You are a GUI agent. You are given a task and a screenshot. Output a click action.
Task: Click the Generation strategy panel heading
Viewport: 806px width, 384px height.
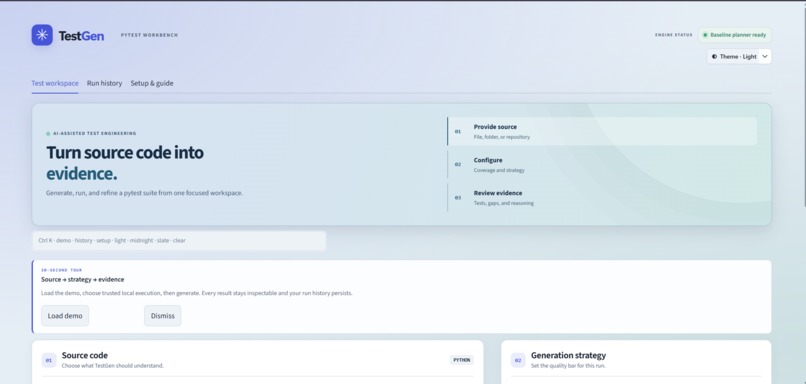click(x=568, y=355)
